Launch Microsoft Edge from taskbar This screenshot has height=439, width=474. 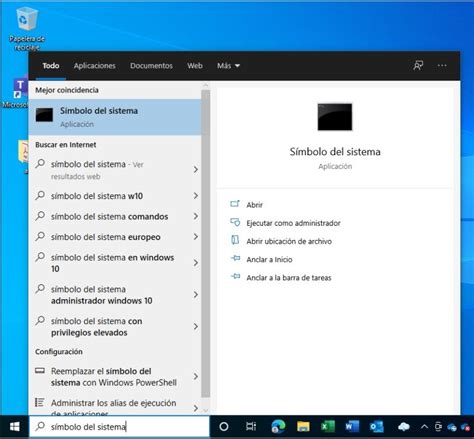pos(278,427)
